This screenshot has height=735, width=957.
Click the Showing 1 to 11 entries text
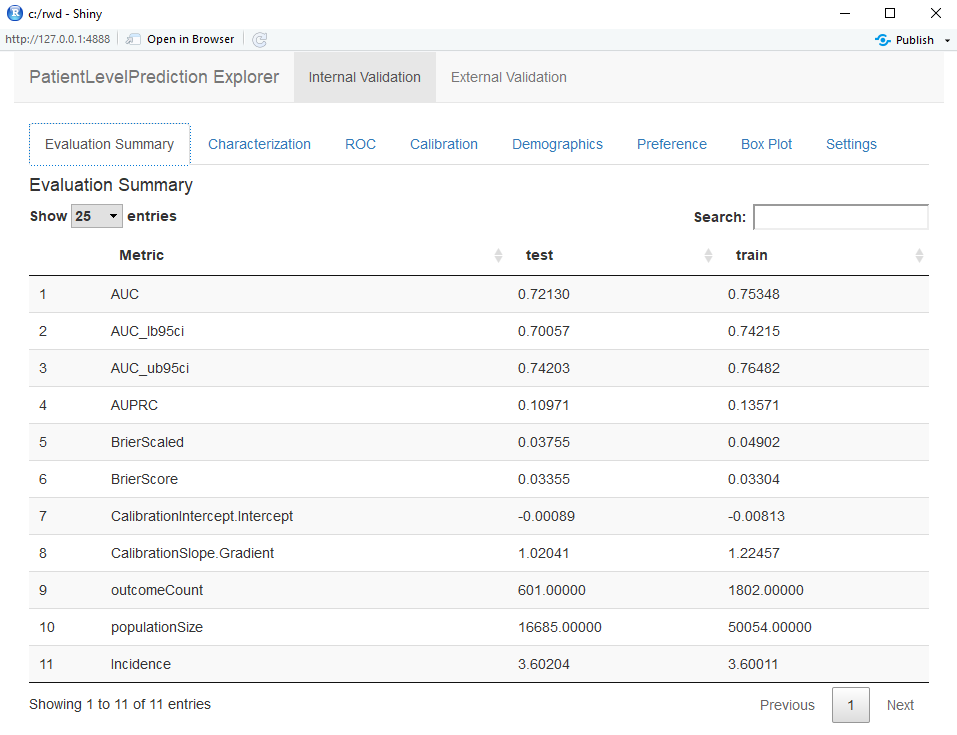click(120, 704)
